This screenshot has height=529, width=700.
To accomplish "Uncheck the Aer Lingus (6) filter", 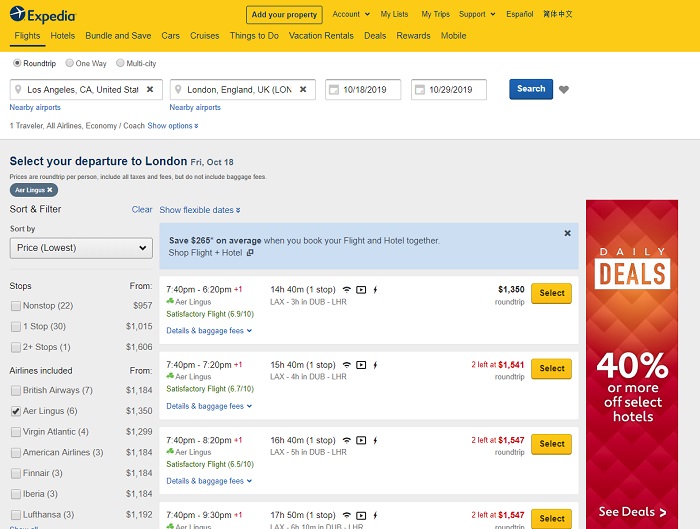I will tap(16, 411).
